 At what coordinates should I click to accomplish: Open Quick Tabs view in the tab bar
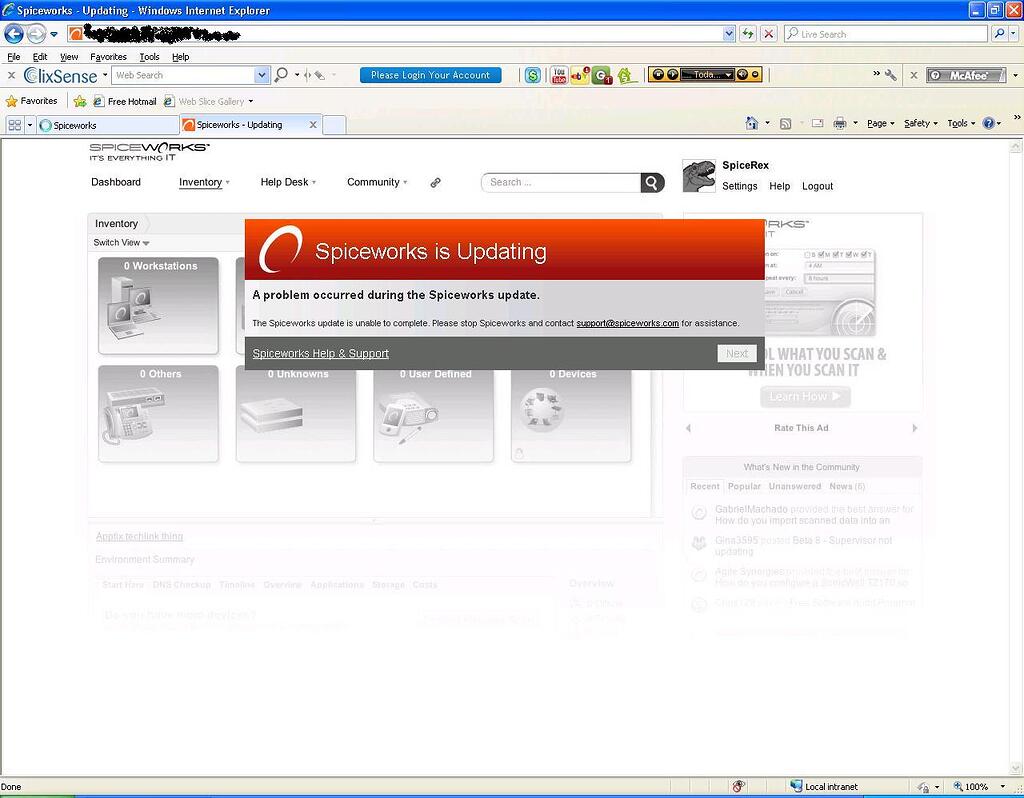point(14,124)
